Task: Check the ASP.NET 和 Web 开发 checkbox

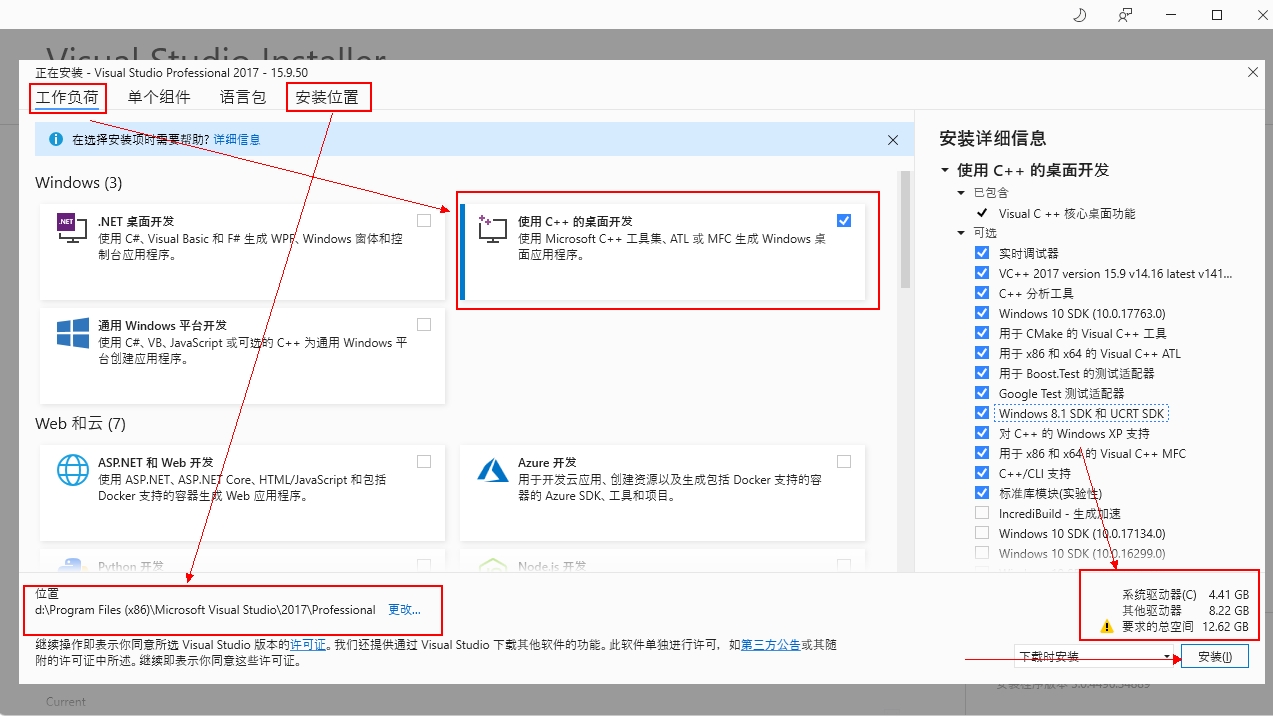Action: pos(424,461)
